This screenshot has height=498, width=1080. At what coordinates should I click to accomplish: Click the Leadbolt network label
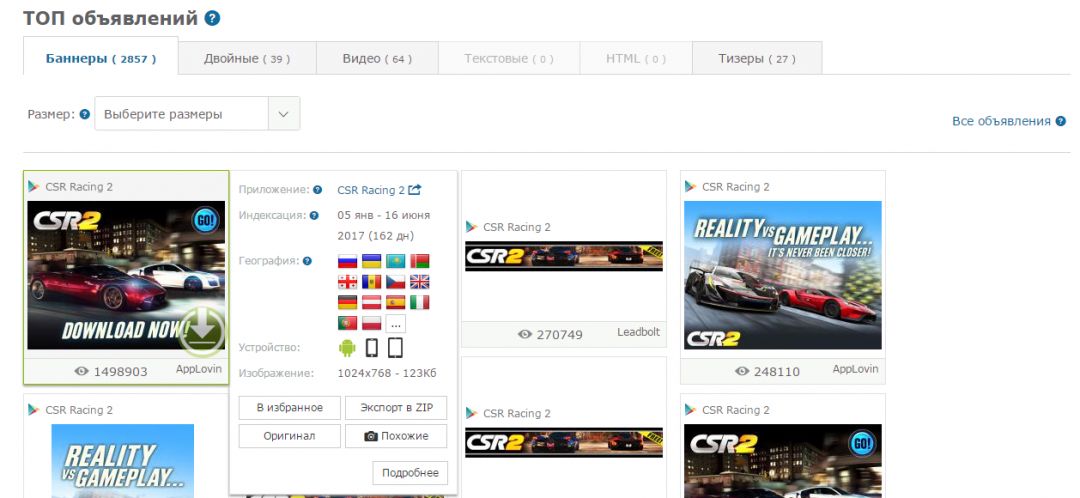coord(638,332)
